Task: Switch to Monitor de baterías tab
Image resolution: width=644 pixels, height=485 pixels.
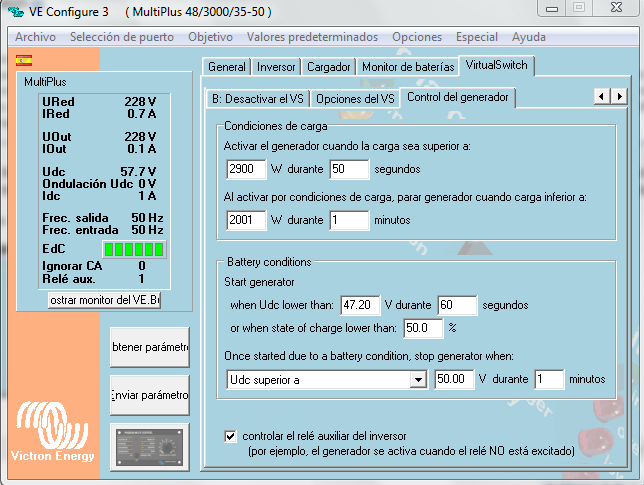Action: pos(408,67)
